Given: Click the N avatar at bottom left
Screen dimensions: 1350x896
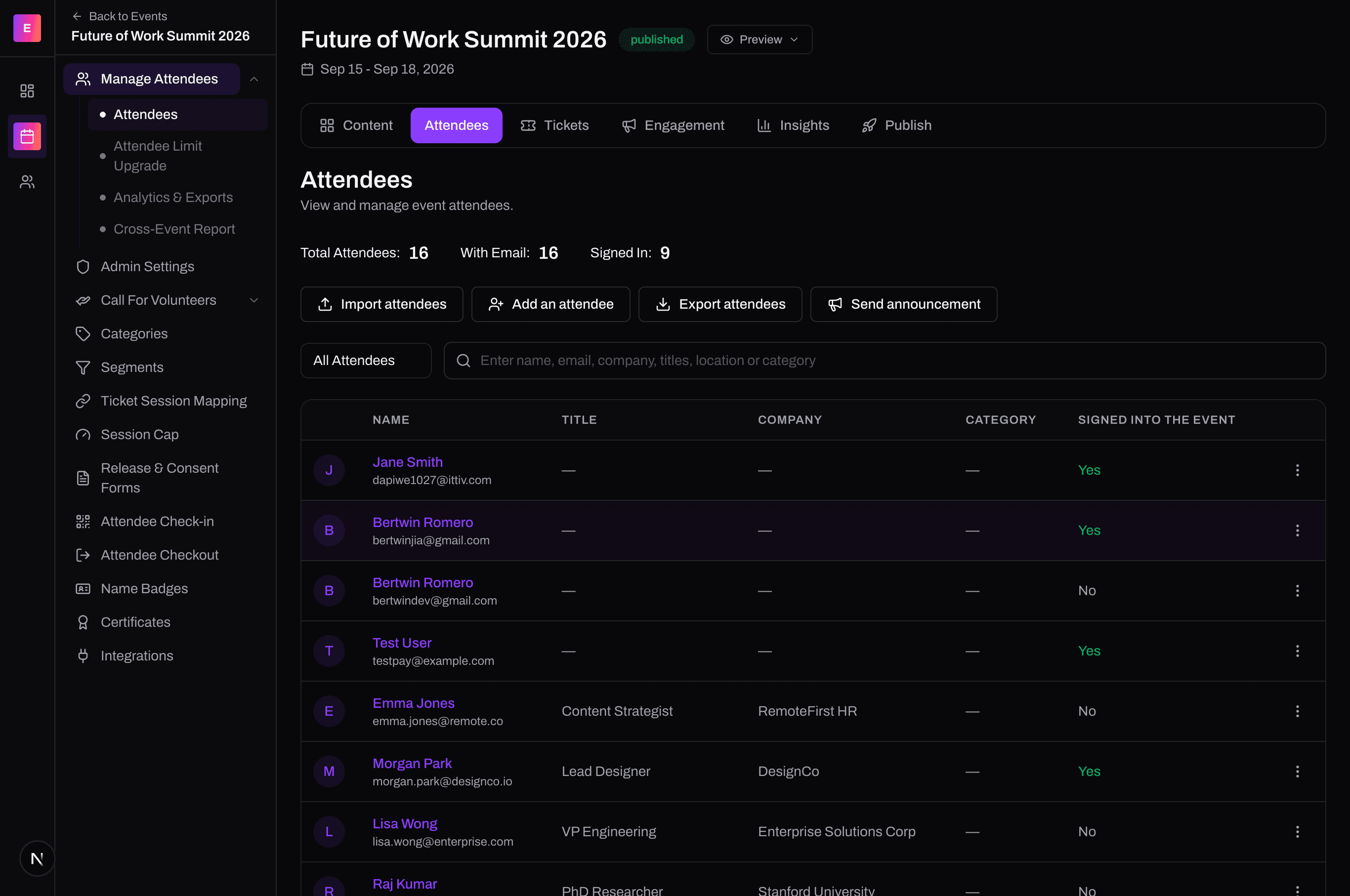Looking at the screenshot, I should pyautogui.click(x=37, y=858).
